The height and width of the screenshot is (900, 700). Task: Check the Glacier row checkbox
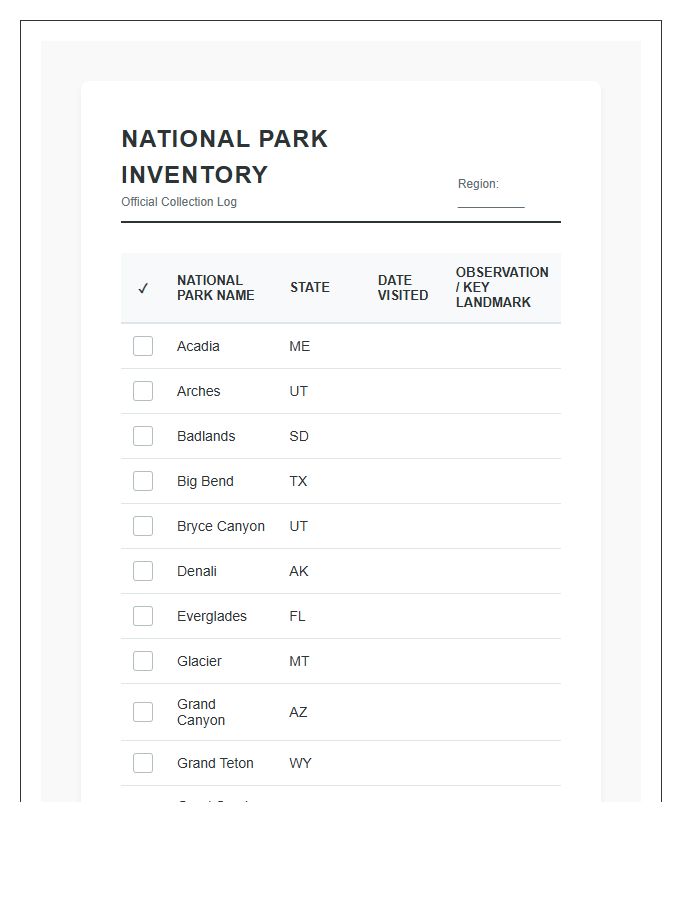tap(143, 661)
